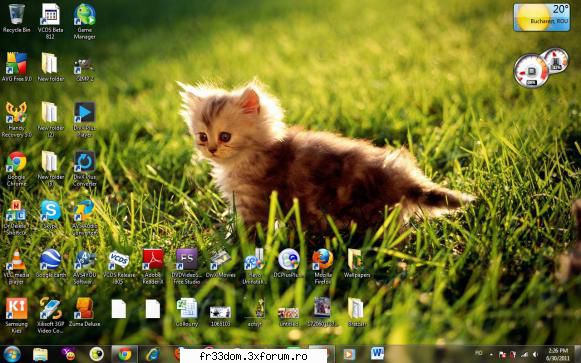Click the RO language indicator in tray
The width and height of the screenshot is (581, 363).
click(x=479, y=353)
